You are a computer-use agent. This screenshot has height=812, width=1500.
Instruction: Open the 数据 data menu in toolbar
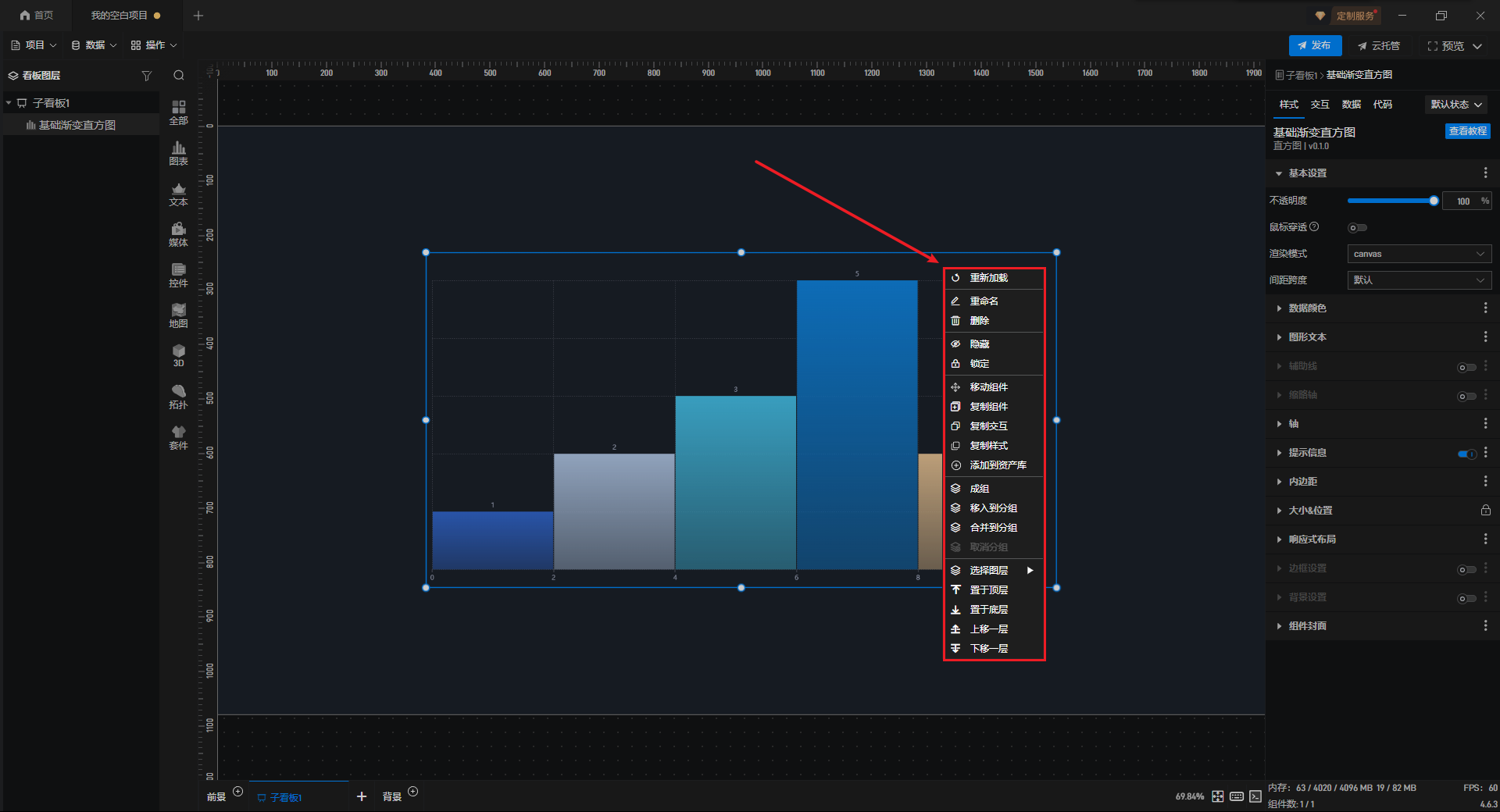coord(94,45)
